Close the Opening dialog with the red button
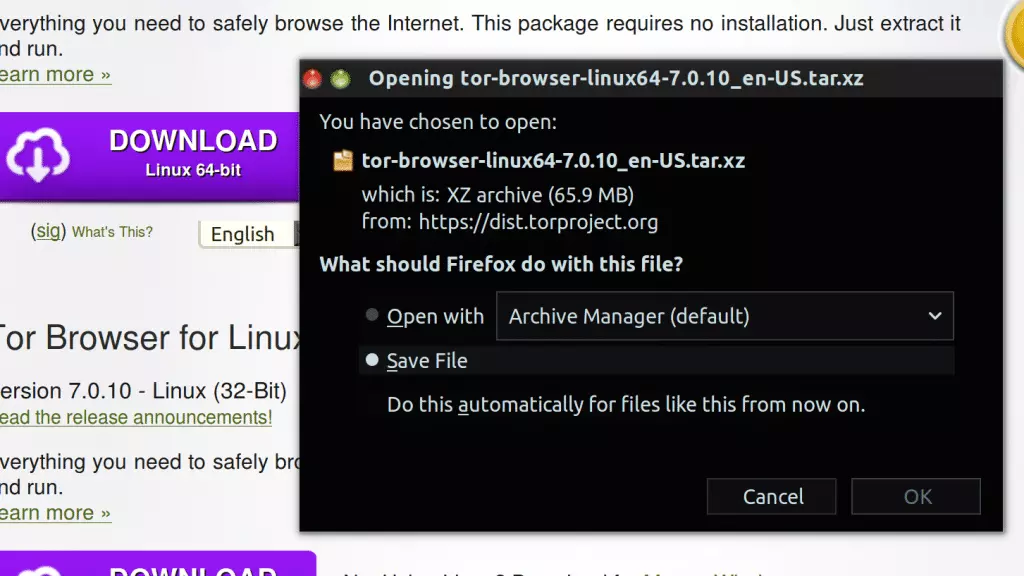Image resolution: width=1024 pixels, height=576 pixels. (313, 78)
